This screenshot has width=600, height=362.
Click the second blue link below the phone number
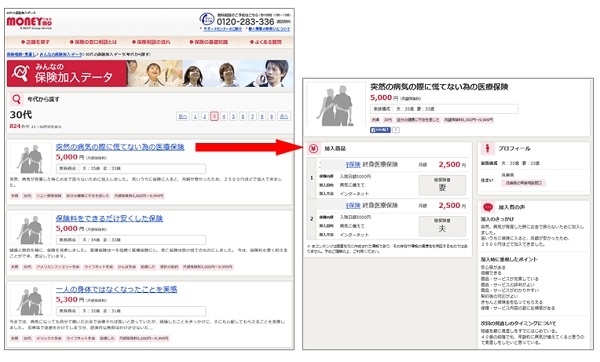[269, 29]
